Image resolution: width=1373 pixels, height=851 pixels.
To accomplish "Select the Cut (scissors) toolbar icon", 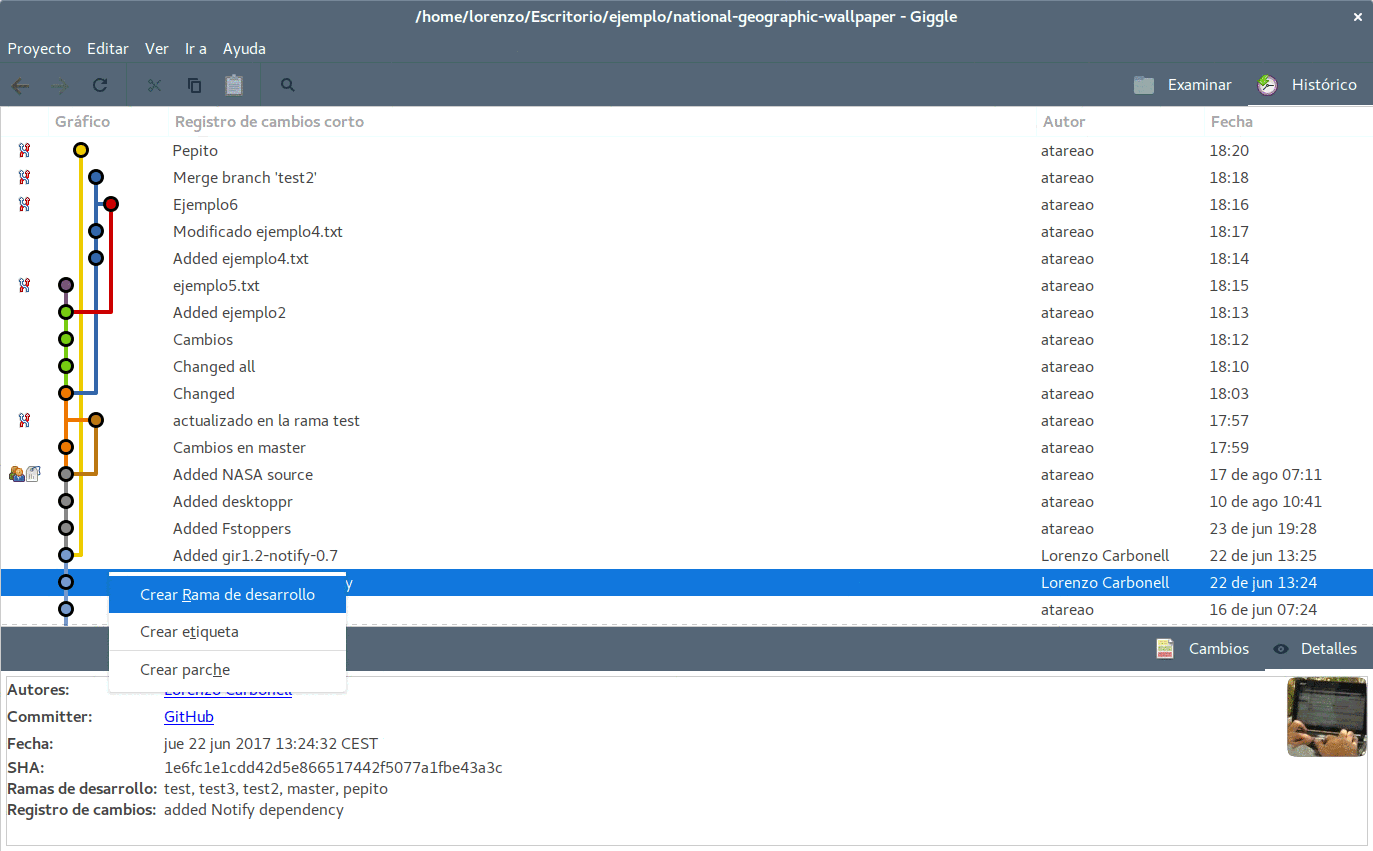I will [x=154, y=85].
